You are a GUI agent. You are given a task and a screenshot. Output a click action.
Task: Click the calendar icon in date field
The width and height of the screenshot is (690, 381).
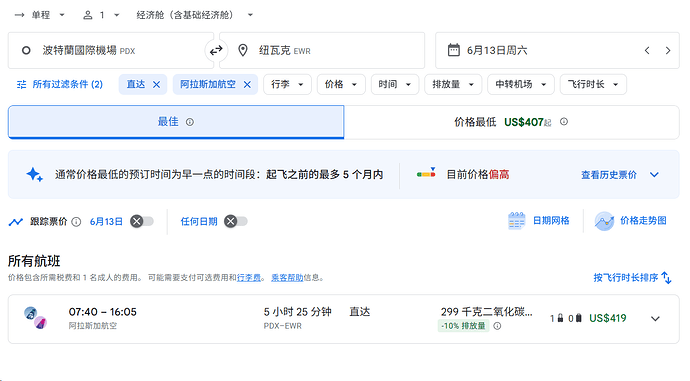[x=454, y=50]
